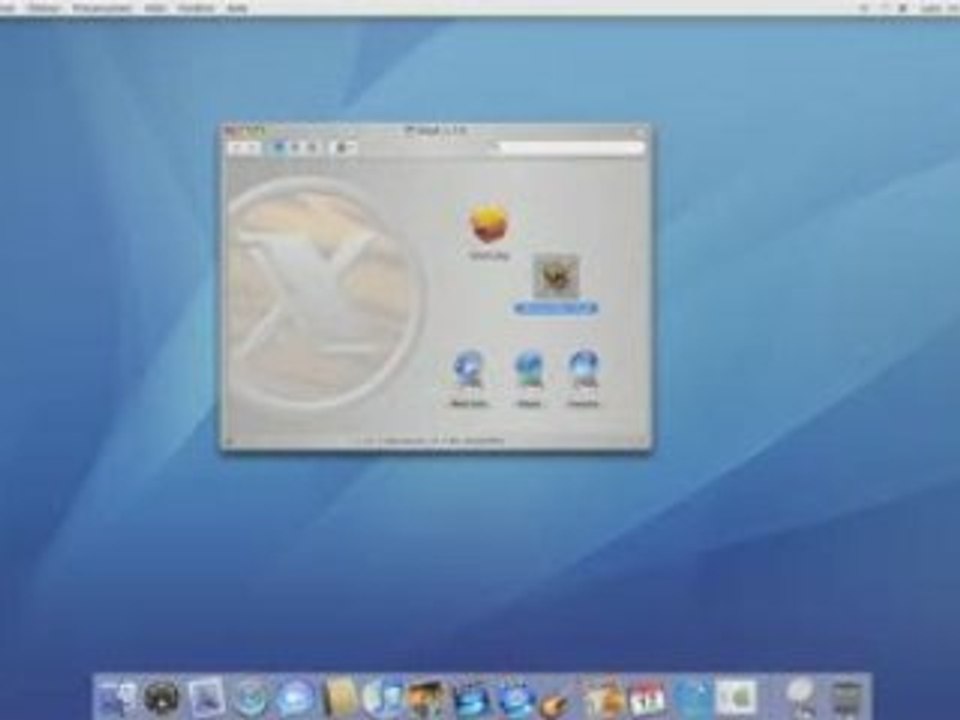The width and height of the screenshot is (960, 720).
Task: Open Finder from the Dock
Action: coord(118,698)
